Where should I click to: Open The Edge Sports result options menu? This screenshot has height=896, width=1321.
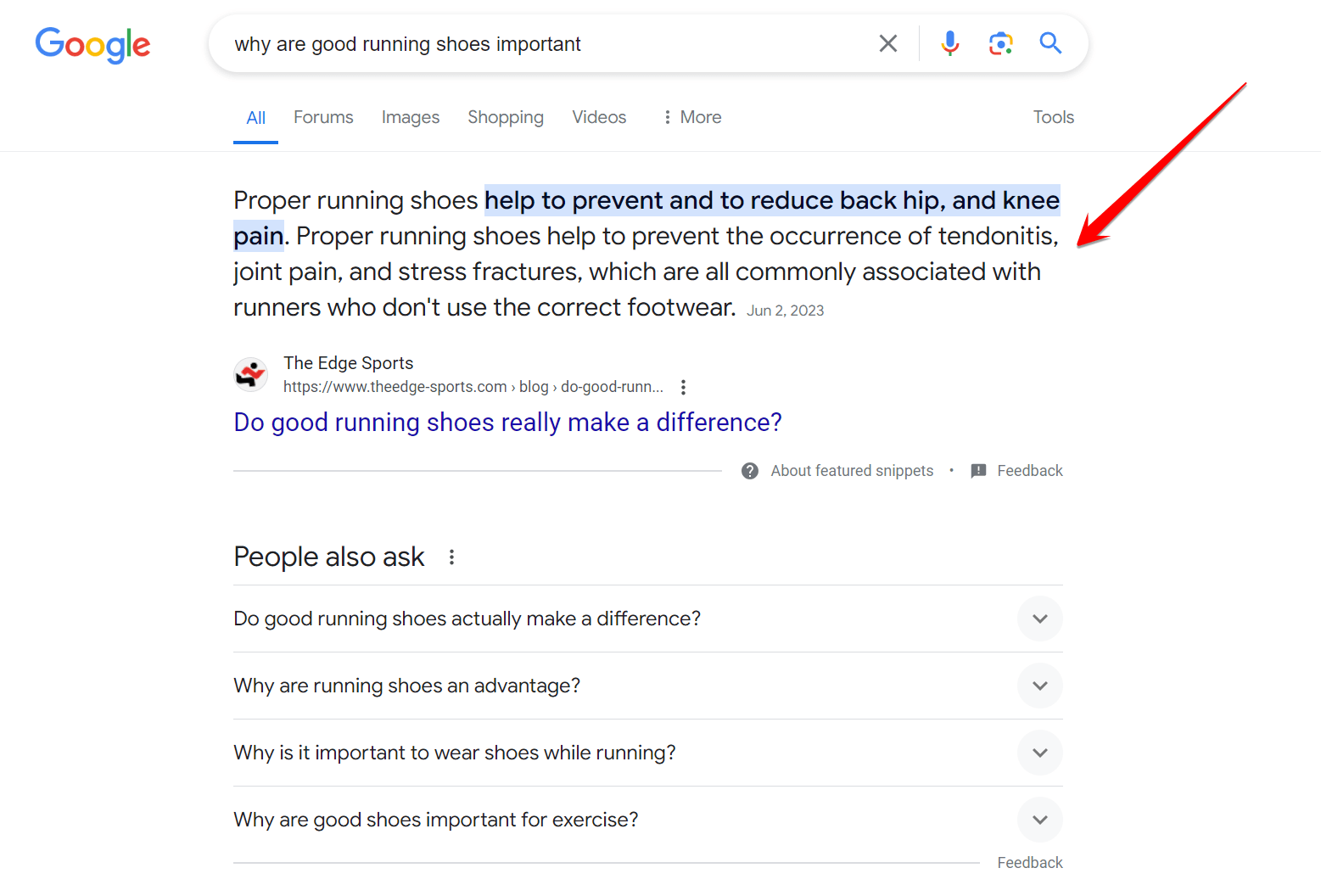point(683,387)
